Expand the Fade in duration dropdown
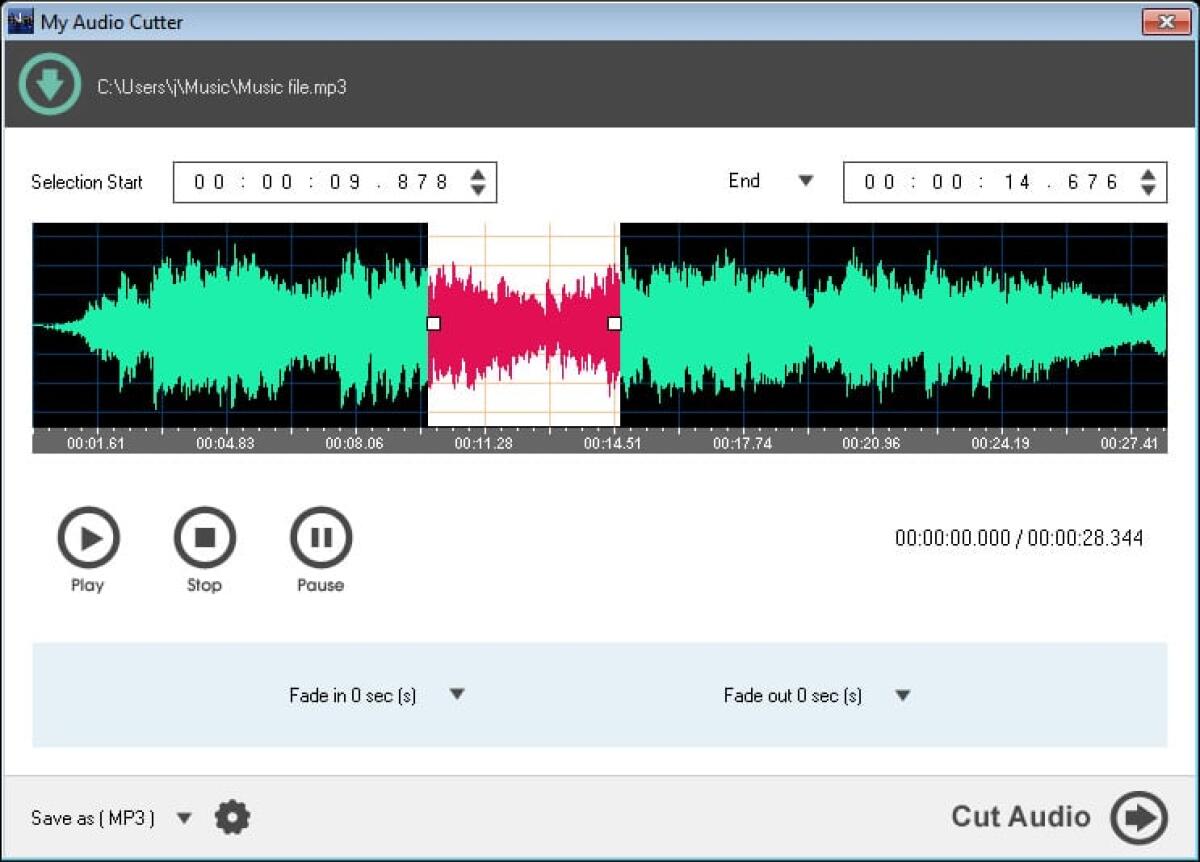1200x862 pixels. pyautogui.click(x=457, y=694)
